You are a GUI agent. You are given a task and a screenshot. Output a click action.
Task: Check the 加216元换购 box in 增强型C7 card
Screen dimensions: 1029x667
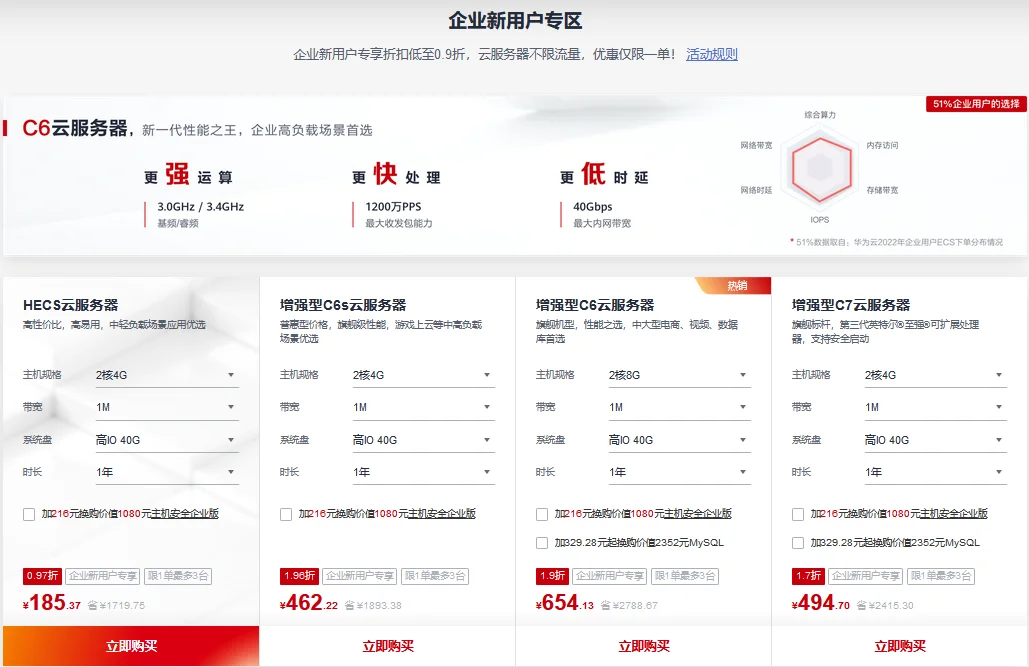pos(798,514)
